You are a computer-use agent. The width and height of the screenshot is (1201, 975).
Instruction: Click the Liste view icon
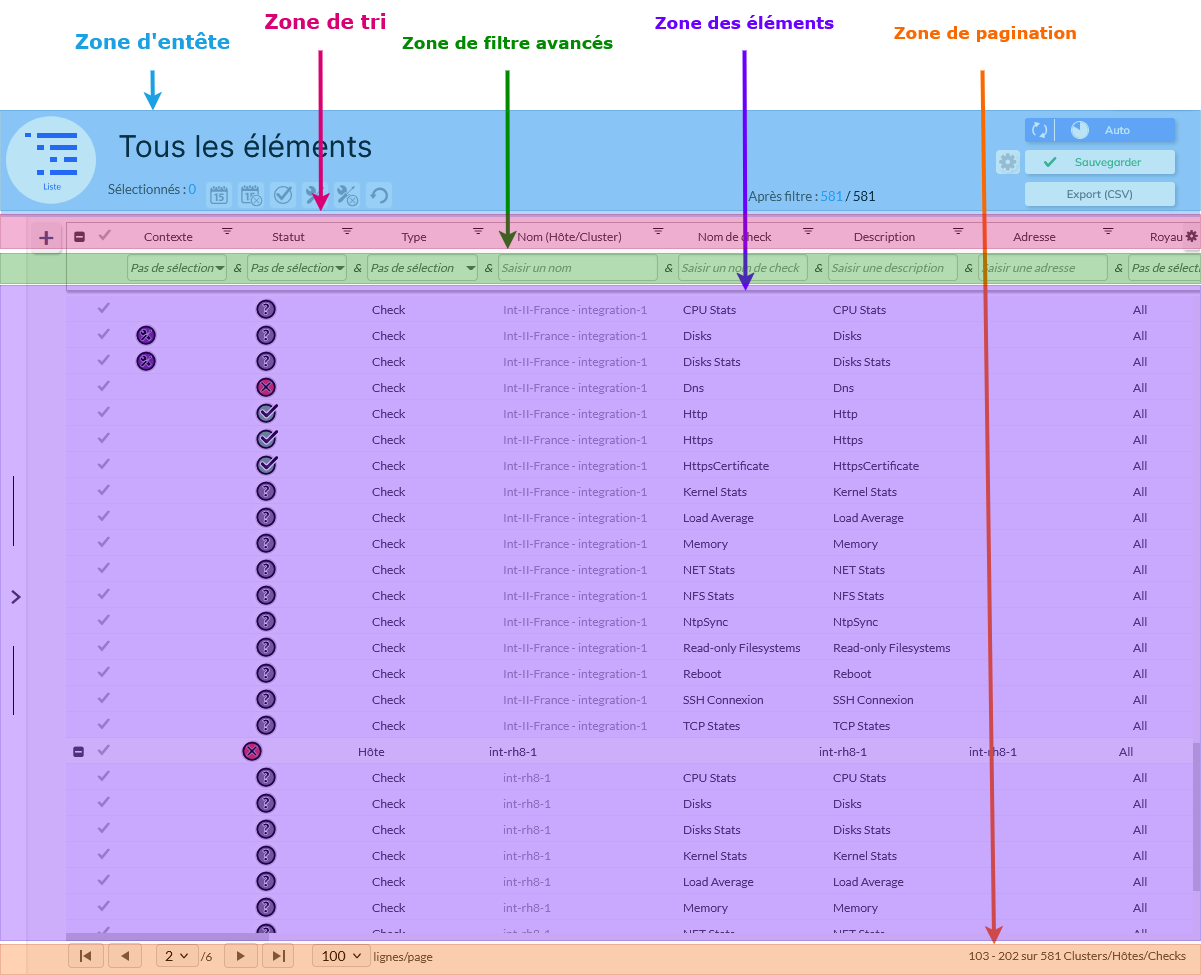pos(51,160)
